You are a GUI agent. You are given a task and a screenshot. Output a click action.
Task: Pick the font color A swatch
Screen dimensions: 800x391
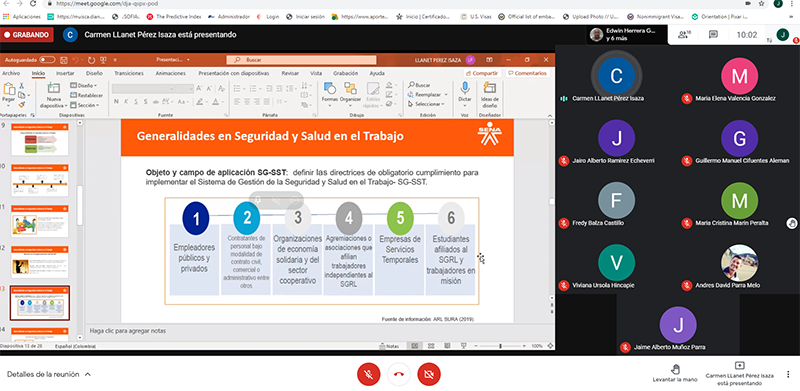216,102
